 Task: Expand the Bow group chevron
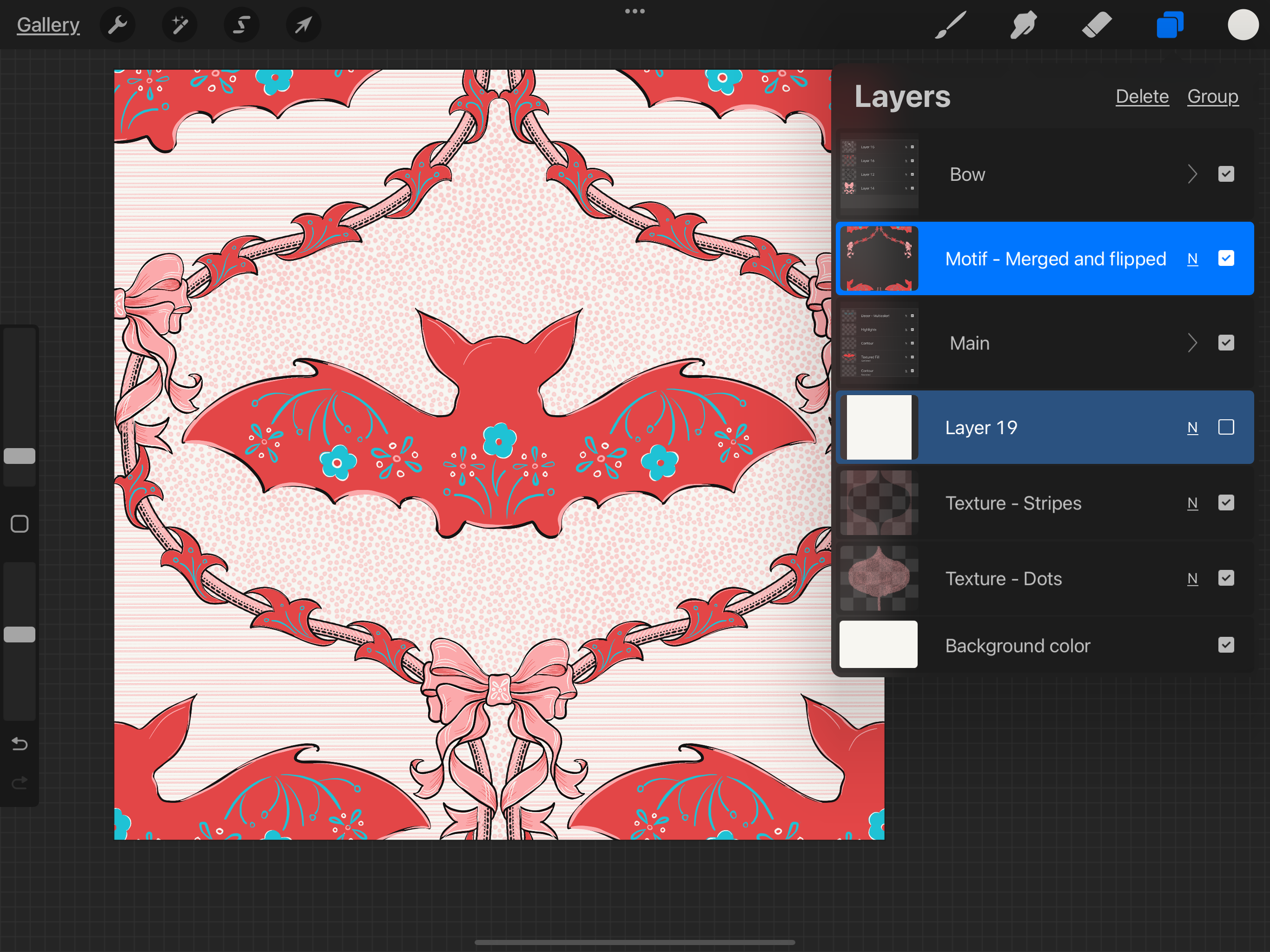tap(1192, 174)
